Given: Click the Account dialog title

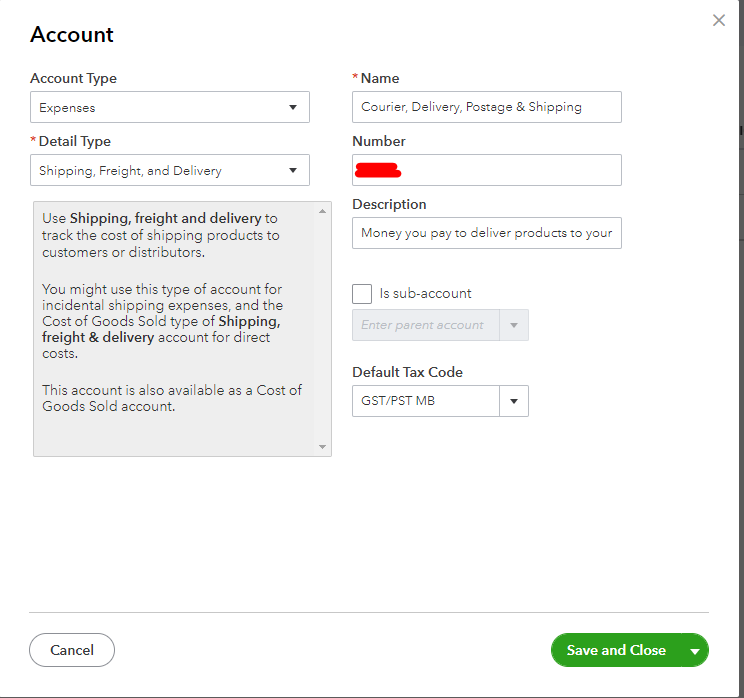Looking at the screenshot, I should coord(72,35).
